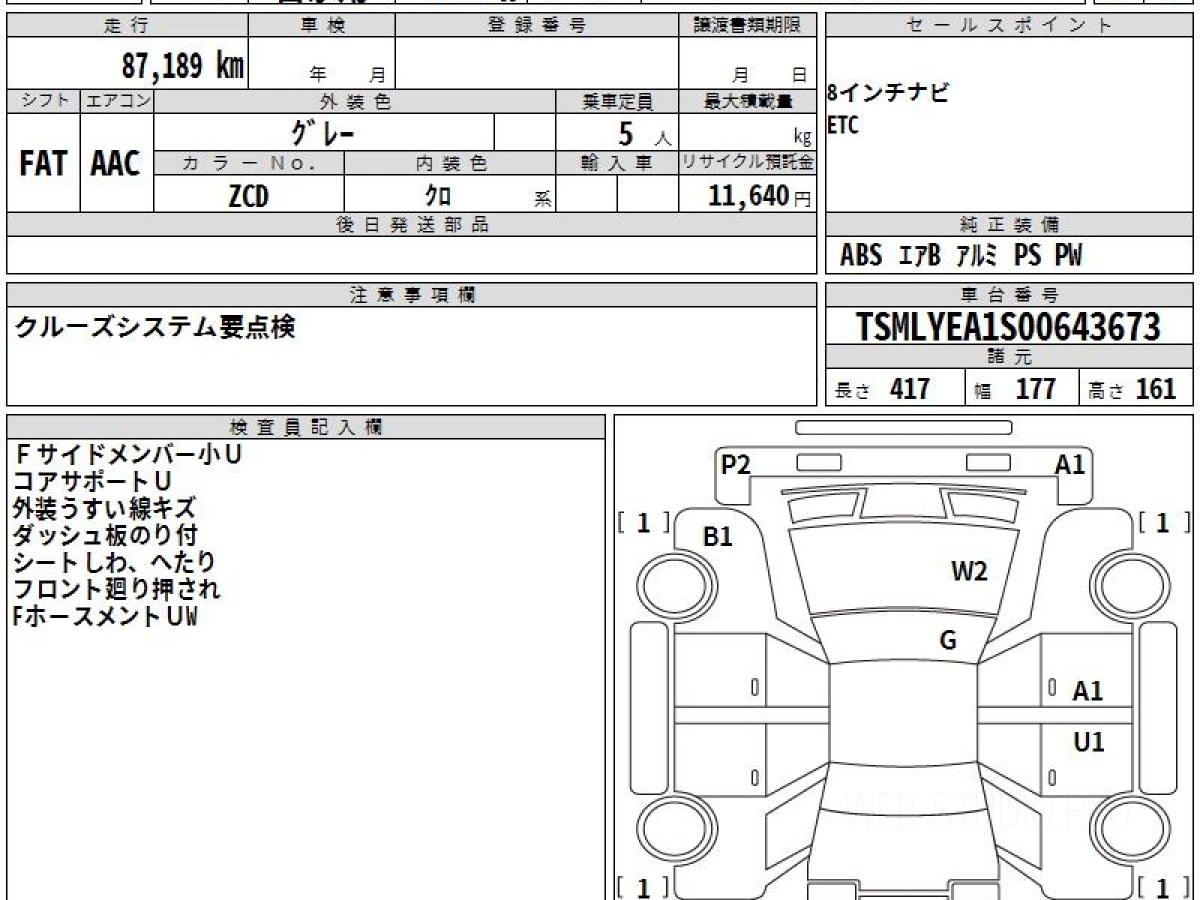Click inspector note フロント廻り押され
This screenshot has width=1200, height=900.
click(x=117, y=589)
